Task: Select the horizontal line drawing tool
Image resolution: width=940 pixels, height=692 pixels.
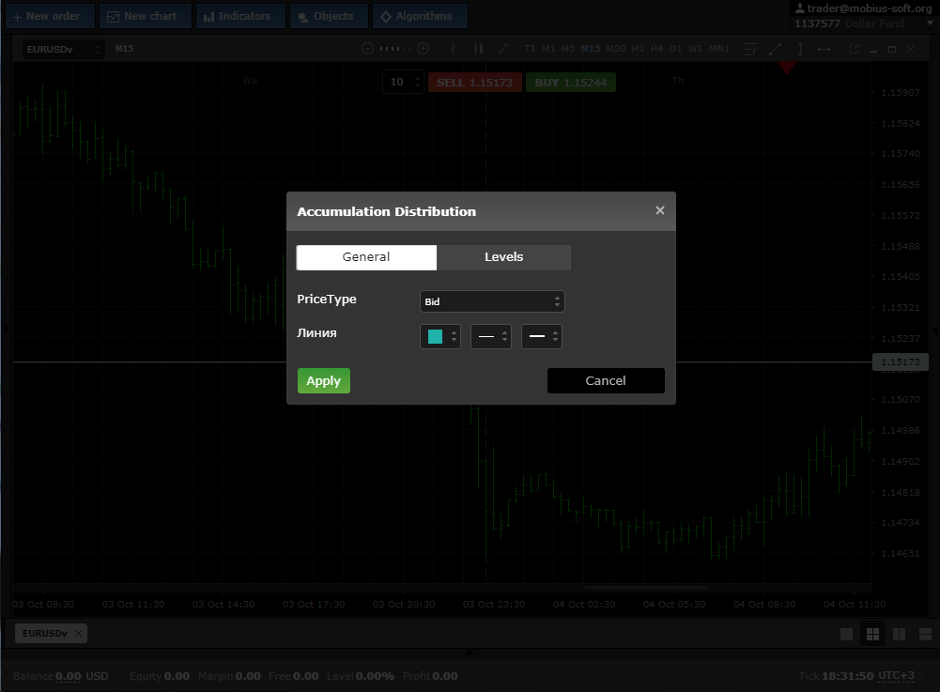Action: pyautogui.click(x=824, y=49)
